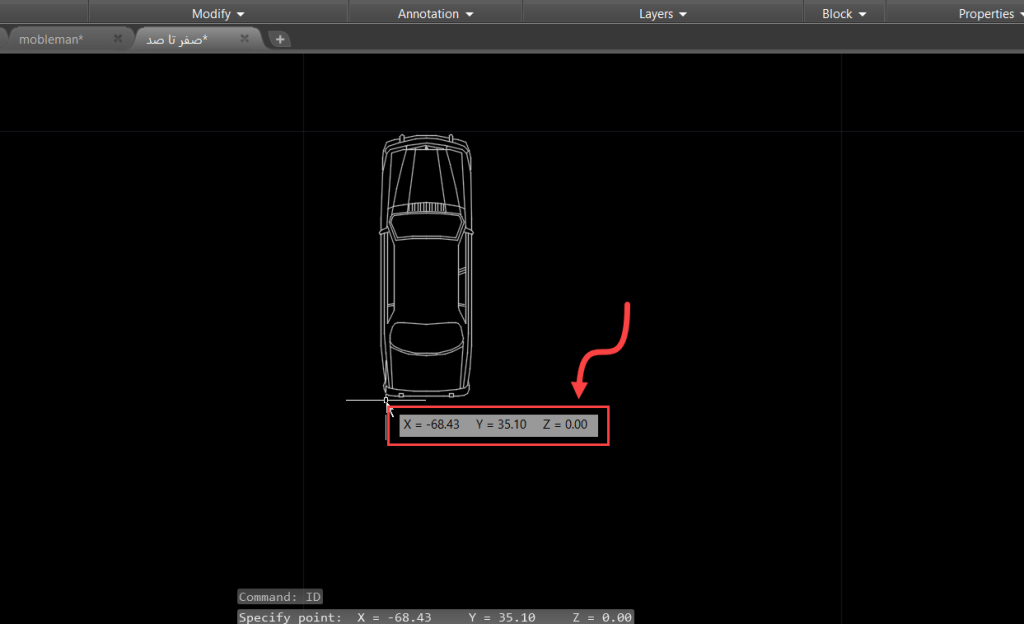Open the Layers panel dropdown
The image size is (1024, 624).
point(663,14)
